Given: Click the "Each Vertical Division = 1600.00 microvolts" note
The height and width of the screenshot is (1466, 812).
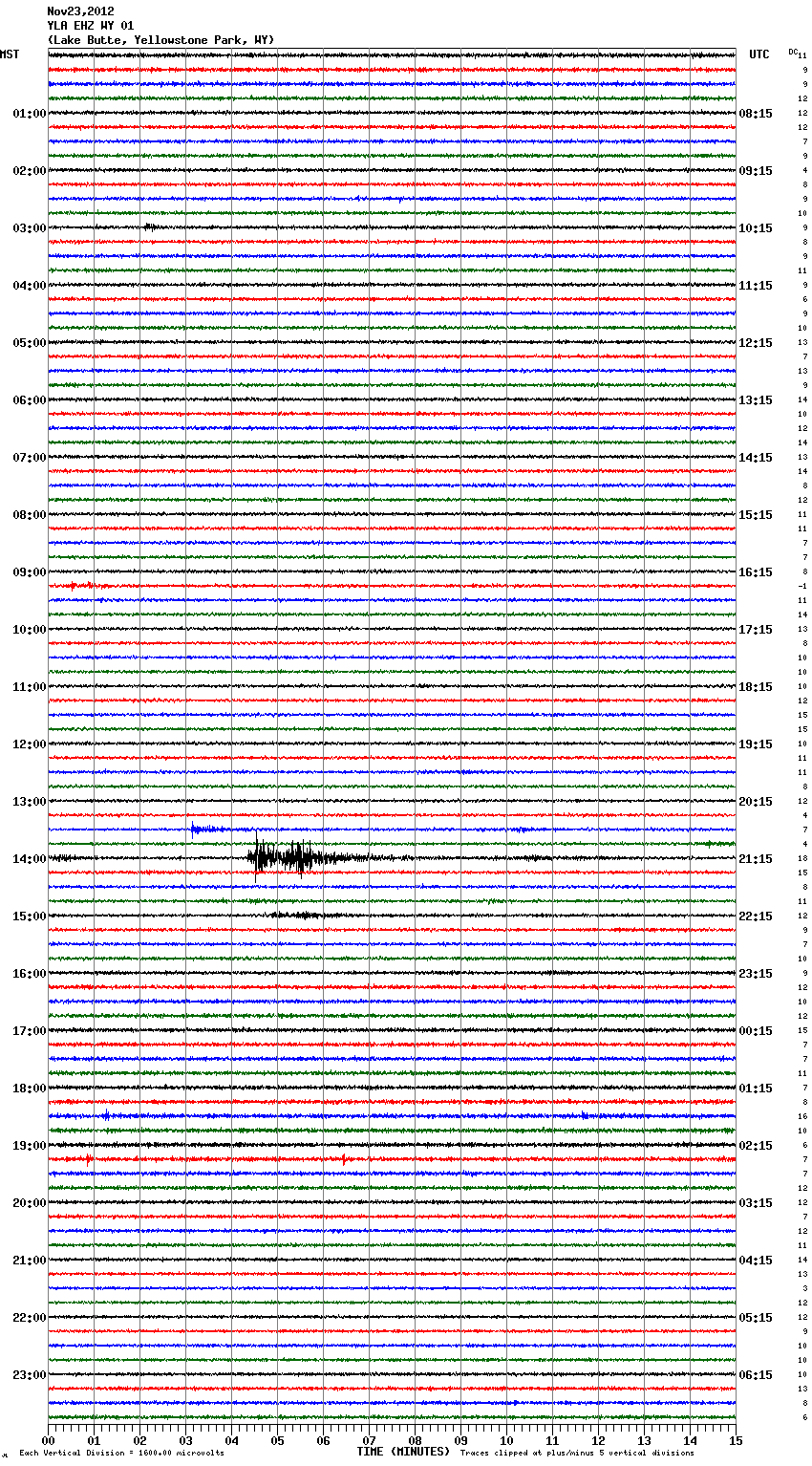Looking at the screenshot, I should [x=121, y=1454].
